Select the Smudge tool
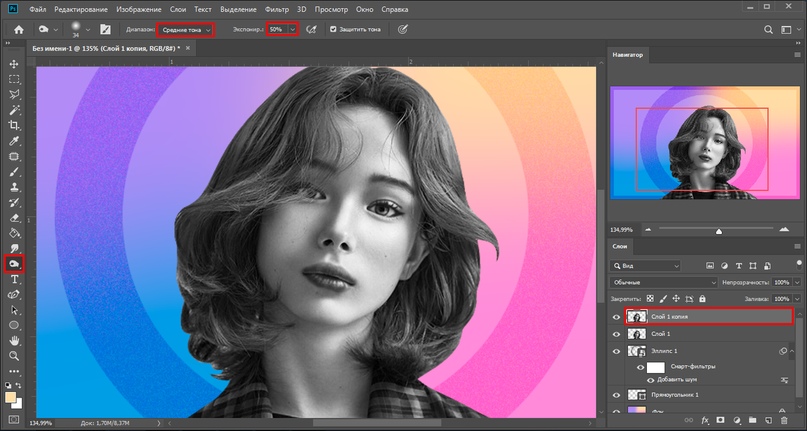Viewport: 807px width, 431px height. (x=14, y=248)
